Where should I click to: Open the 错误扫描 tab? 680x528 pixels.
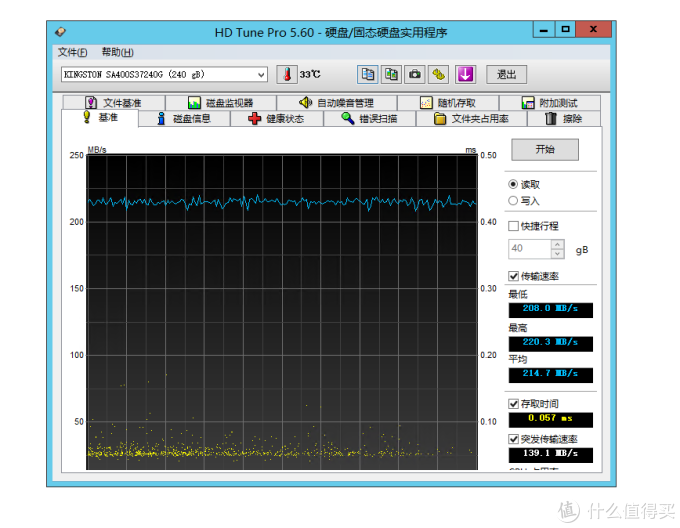(369, 118)
